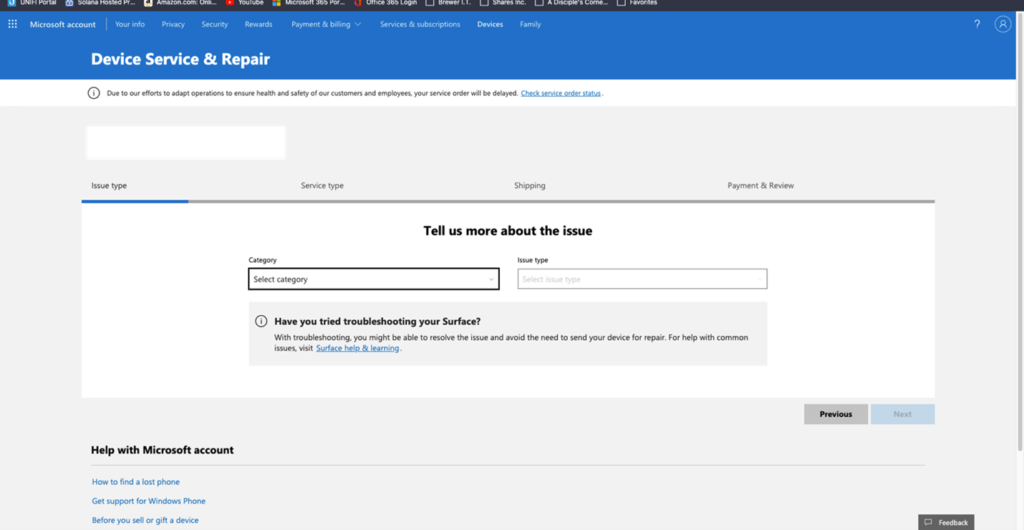Open the Check service order status link
1024x530 pixels.
tap(560, 93)
